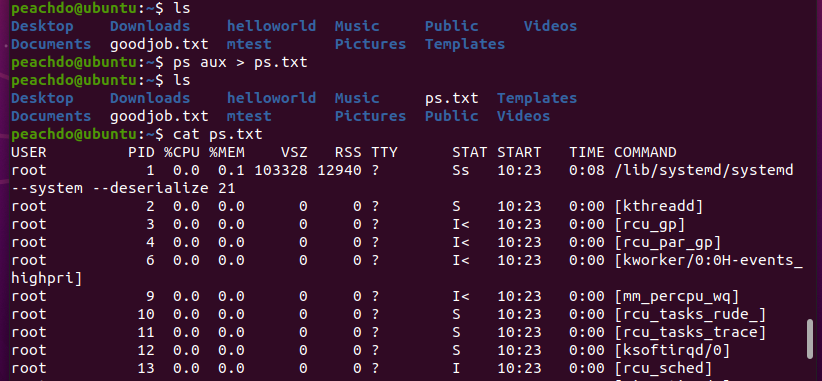Click the VSZ value 103328
Image resolution: width=822 pixels, height=381 pixels.
click(x=280, y=170)
